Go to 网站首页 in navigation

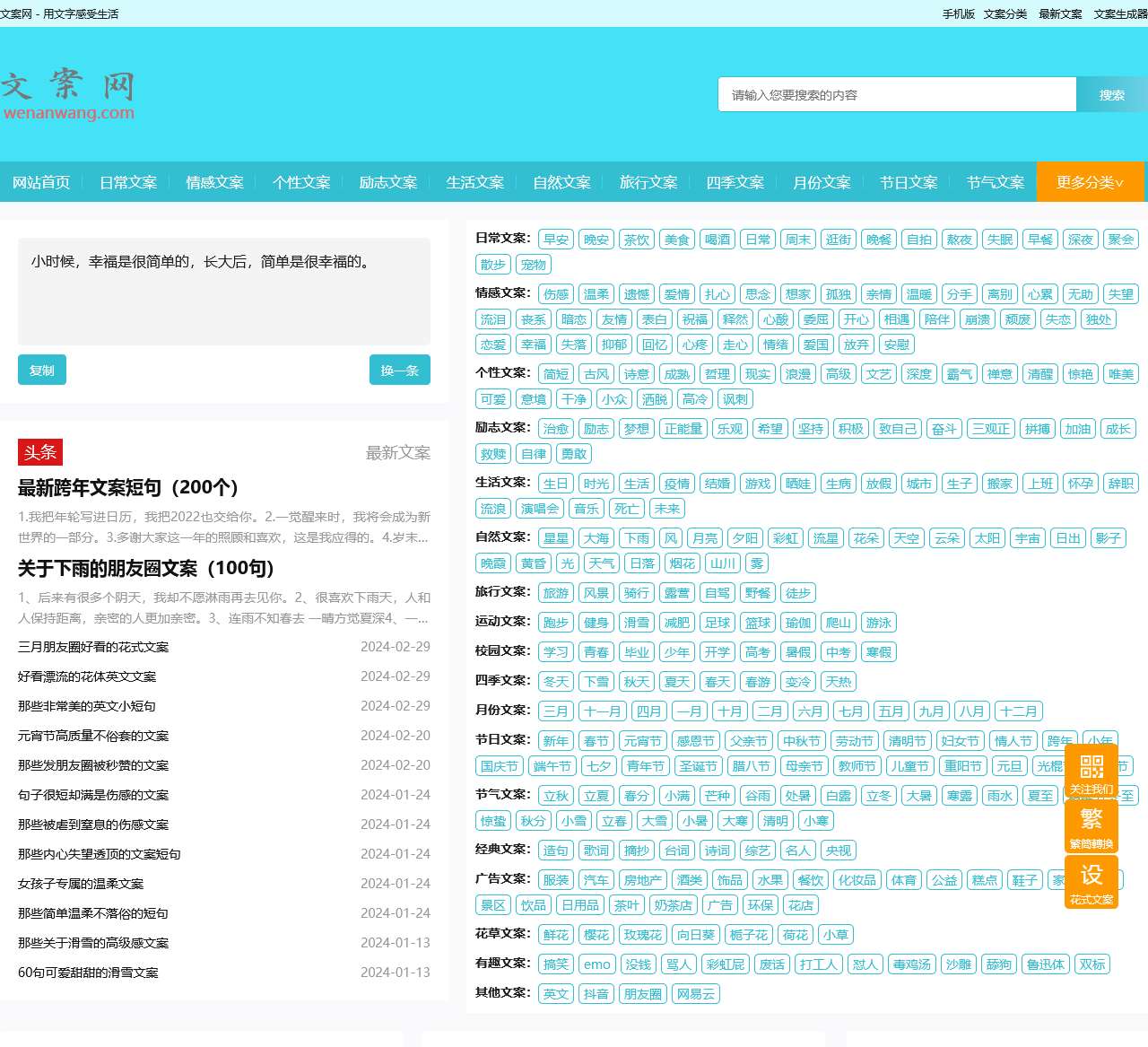point(41,182)
